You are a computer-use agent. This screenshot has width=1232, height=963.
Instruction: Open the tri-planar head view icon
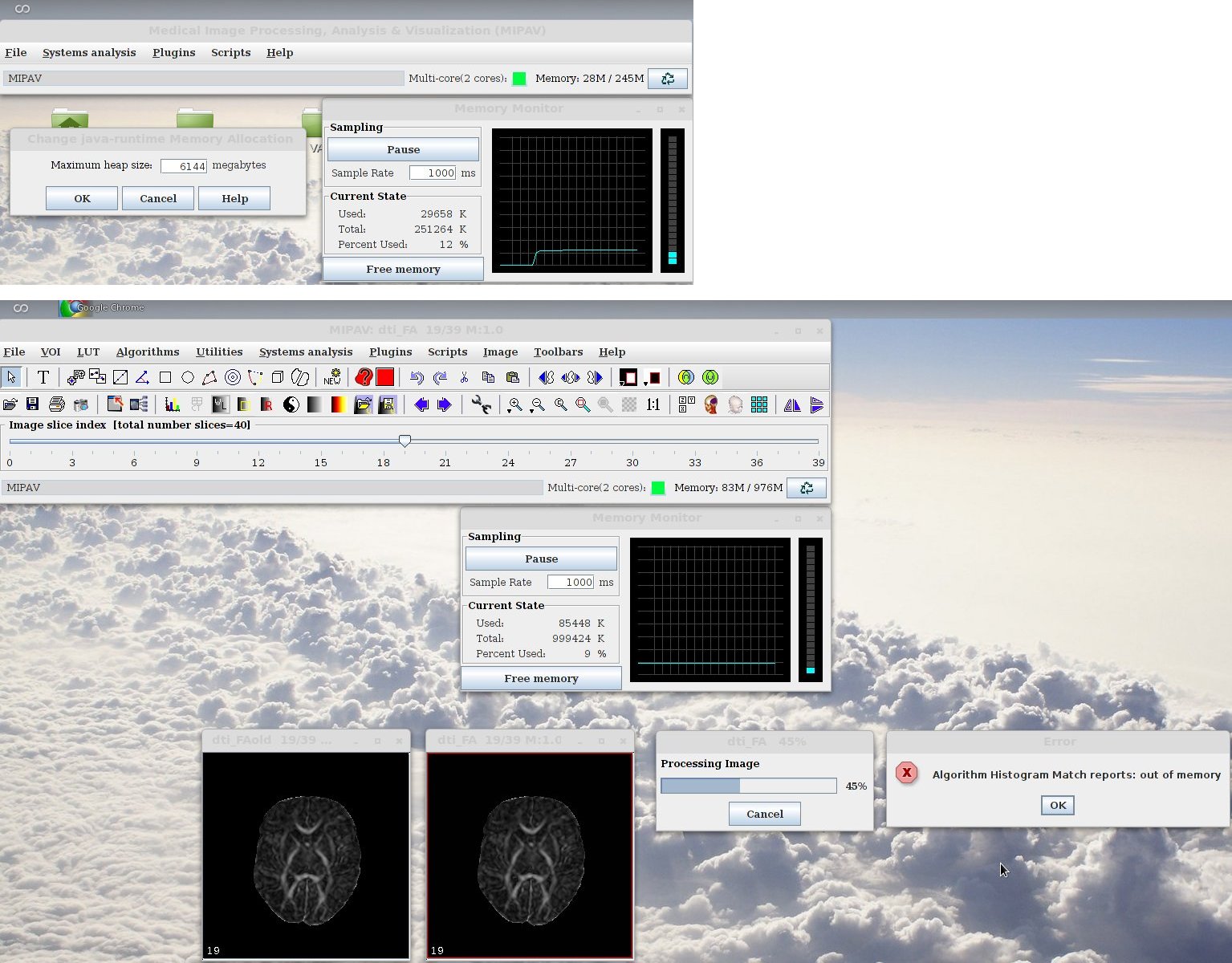(711, 404)
